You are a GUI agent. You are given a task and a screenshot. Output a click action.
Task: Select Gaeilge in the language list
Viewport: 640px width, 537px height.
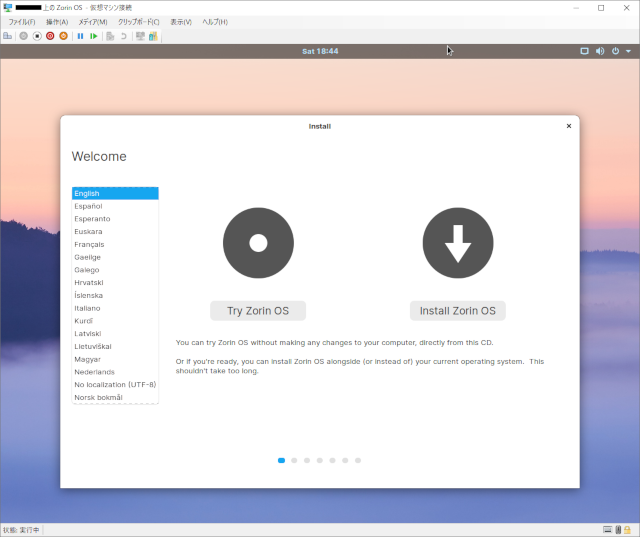[x=115, y=257]
